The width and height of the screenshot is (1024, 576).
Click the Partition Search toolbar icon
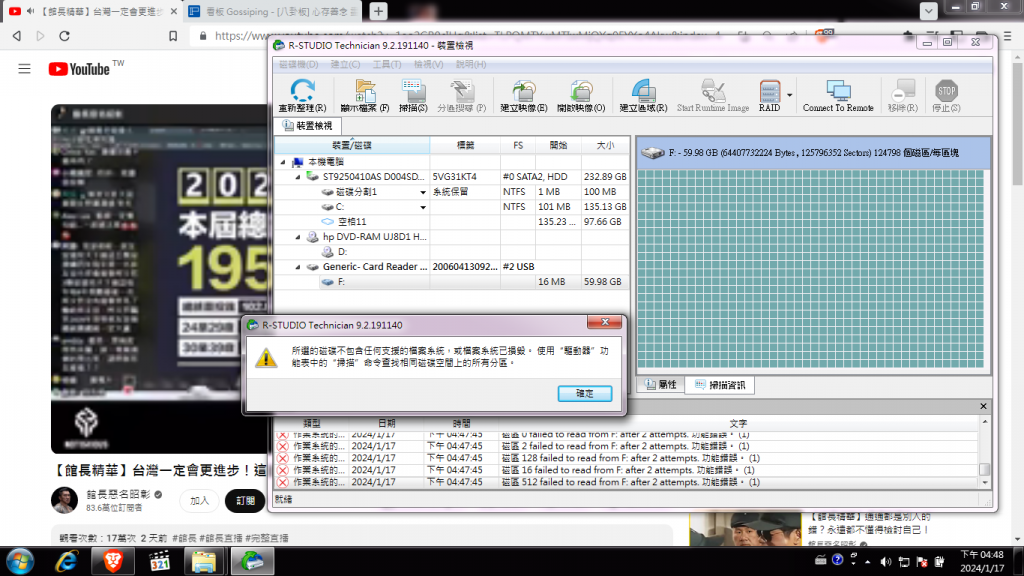click(x=461, y=95)
